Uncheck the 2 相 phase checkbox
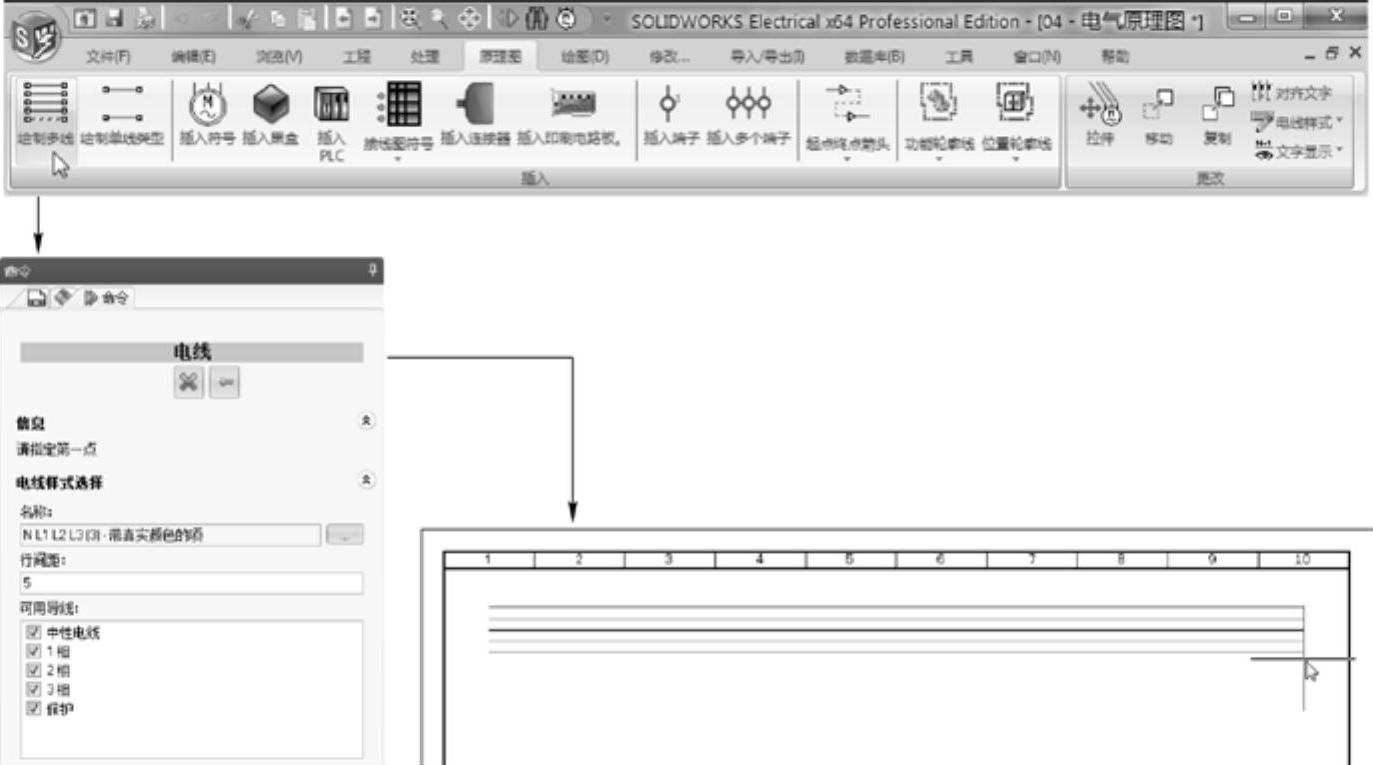The height and width of the screenshot is (765, 1373). (x=33, y=670)
